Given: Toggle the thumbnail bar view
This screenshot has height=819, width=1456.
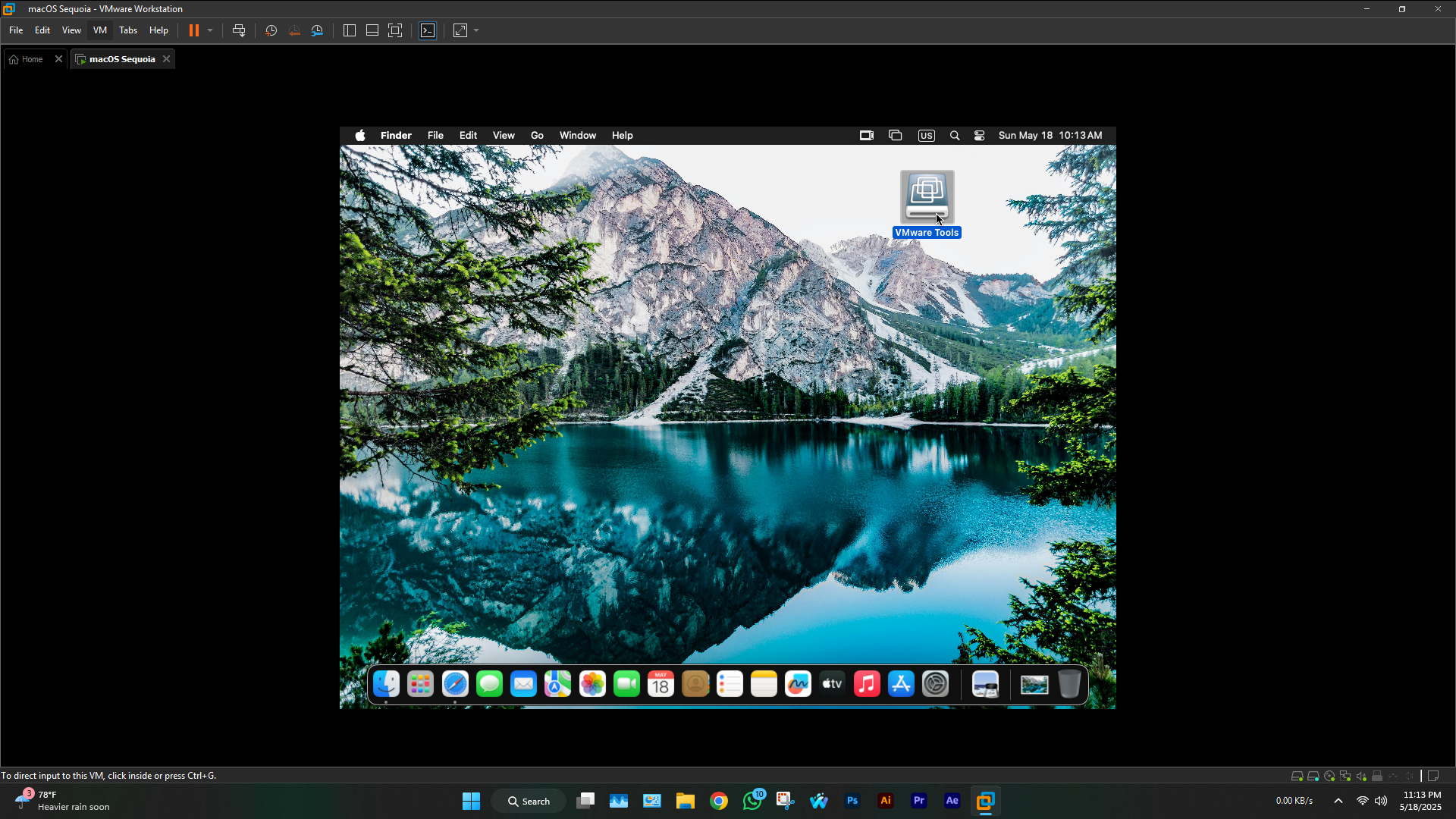Looking at the screenshot, I should (372, 30).
